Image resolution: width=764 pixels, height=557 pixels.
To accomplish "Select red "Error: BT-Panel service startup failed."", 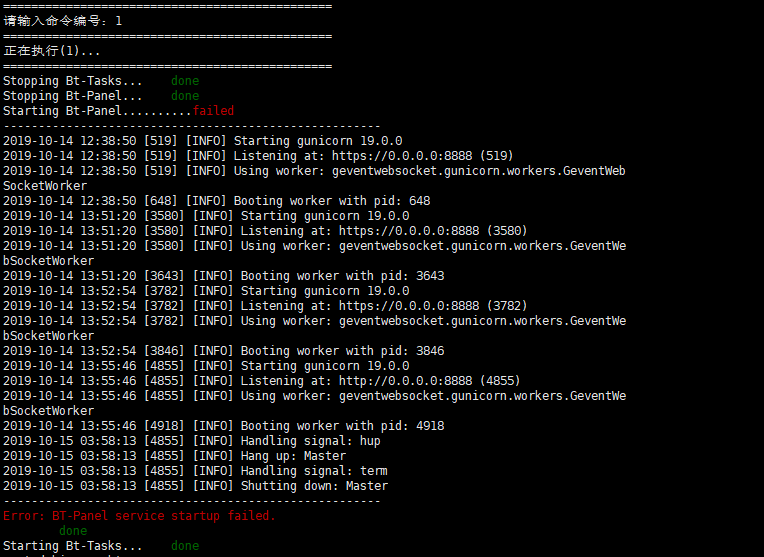I will click(x=139, y=516).
